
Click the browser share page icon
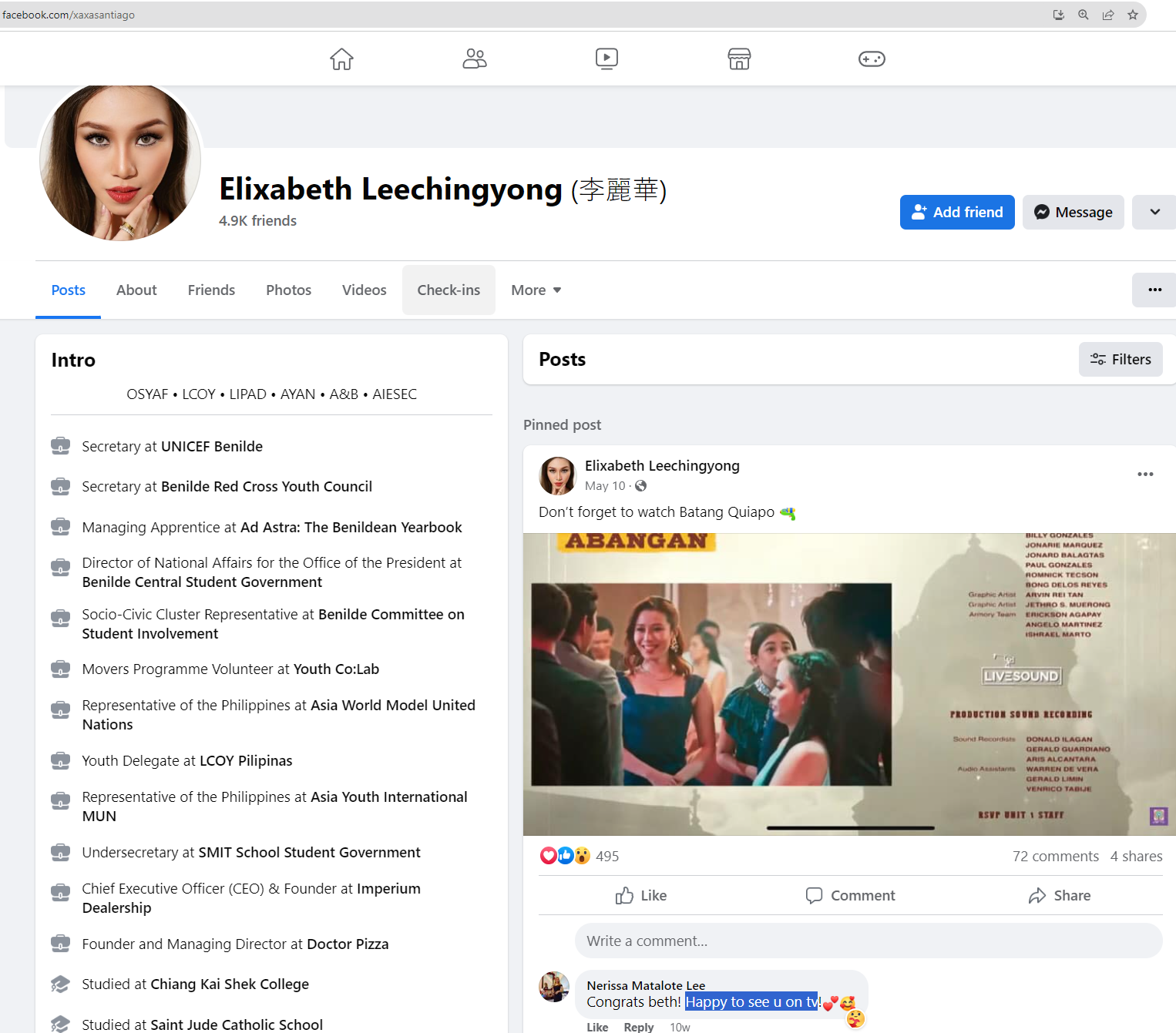pos(1108,15)
